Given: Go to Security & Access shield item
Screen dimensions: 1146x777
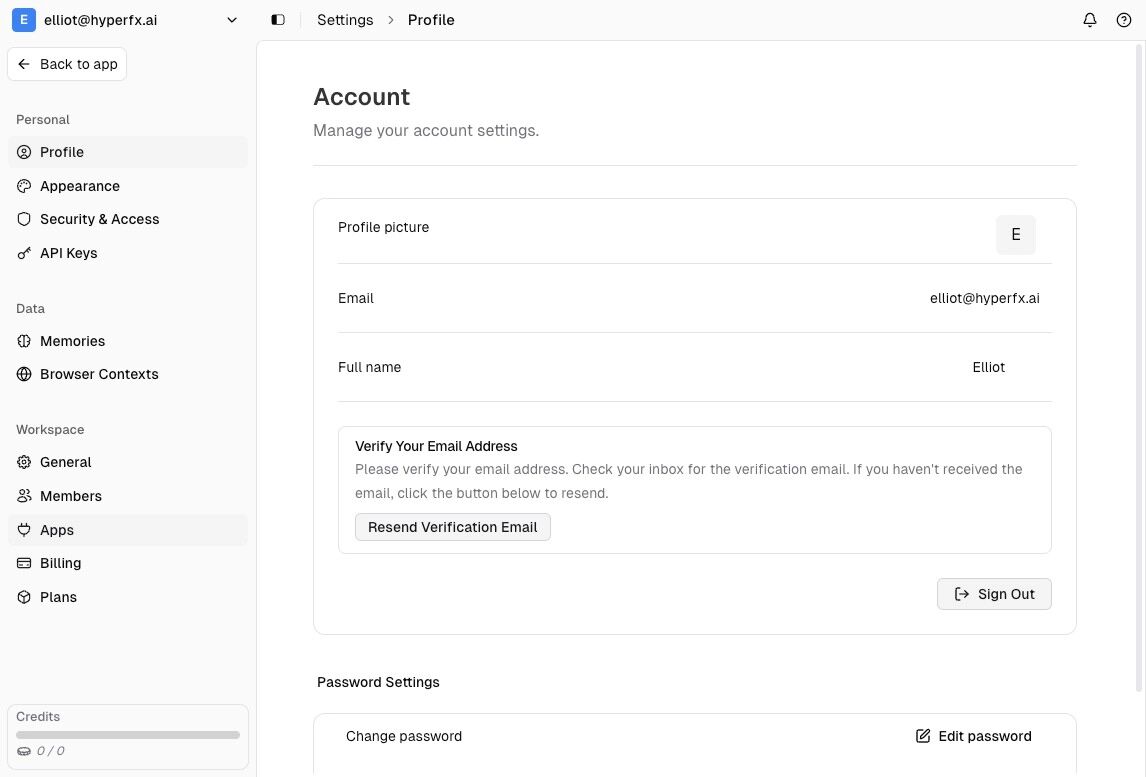Looking at the screenshot, I should click(99, 219).
